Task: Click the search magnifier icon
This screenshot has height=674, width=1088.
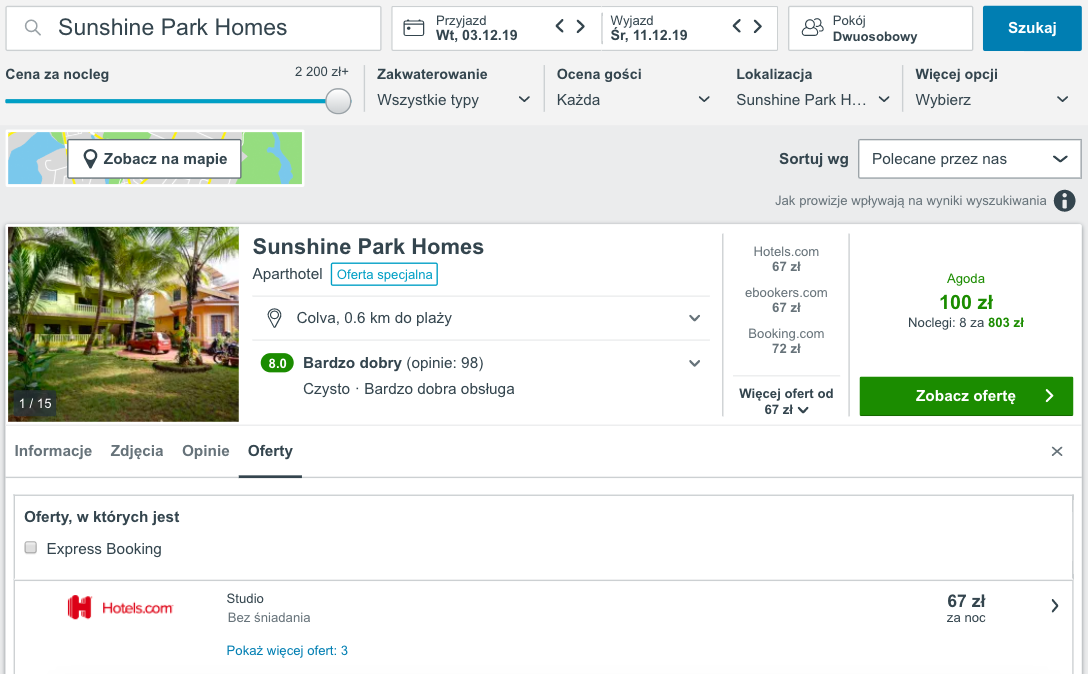Action: [x=33, y=28]
